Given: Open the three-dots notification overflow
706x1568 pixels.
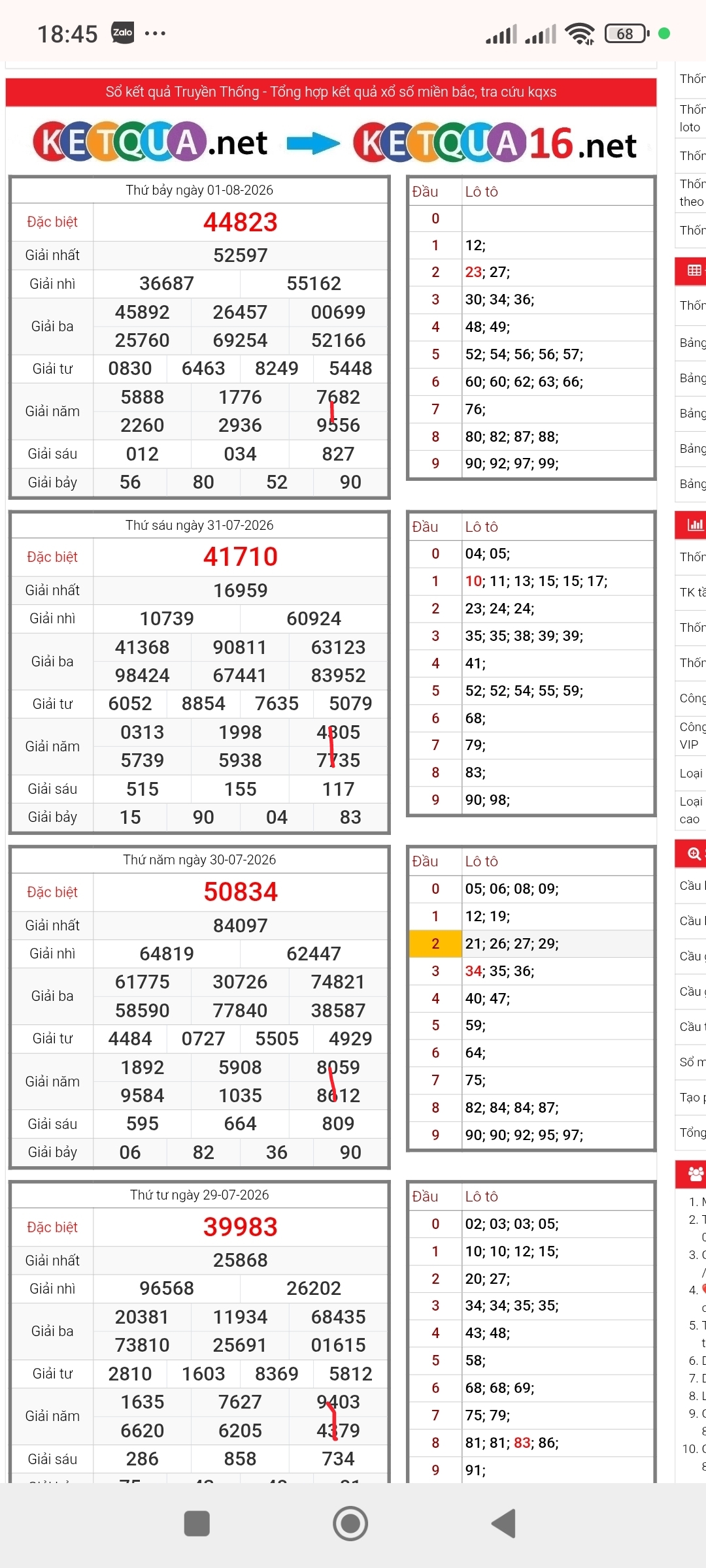Looking at the screenshot, I should pos(155,33).
